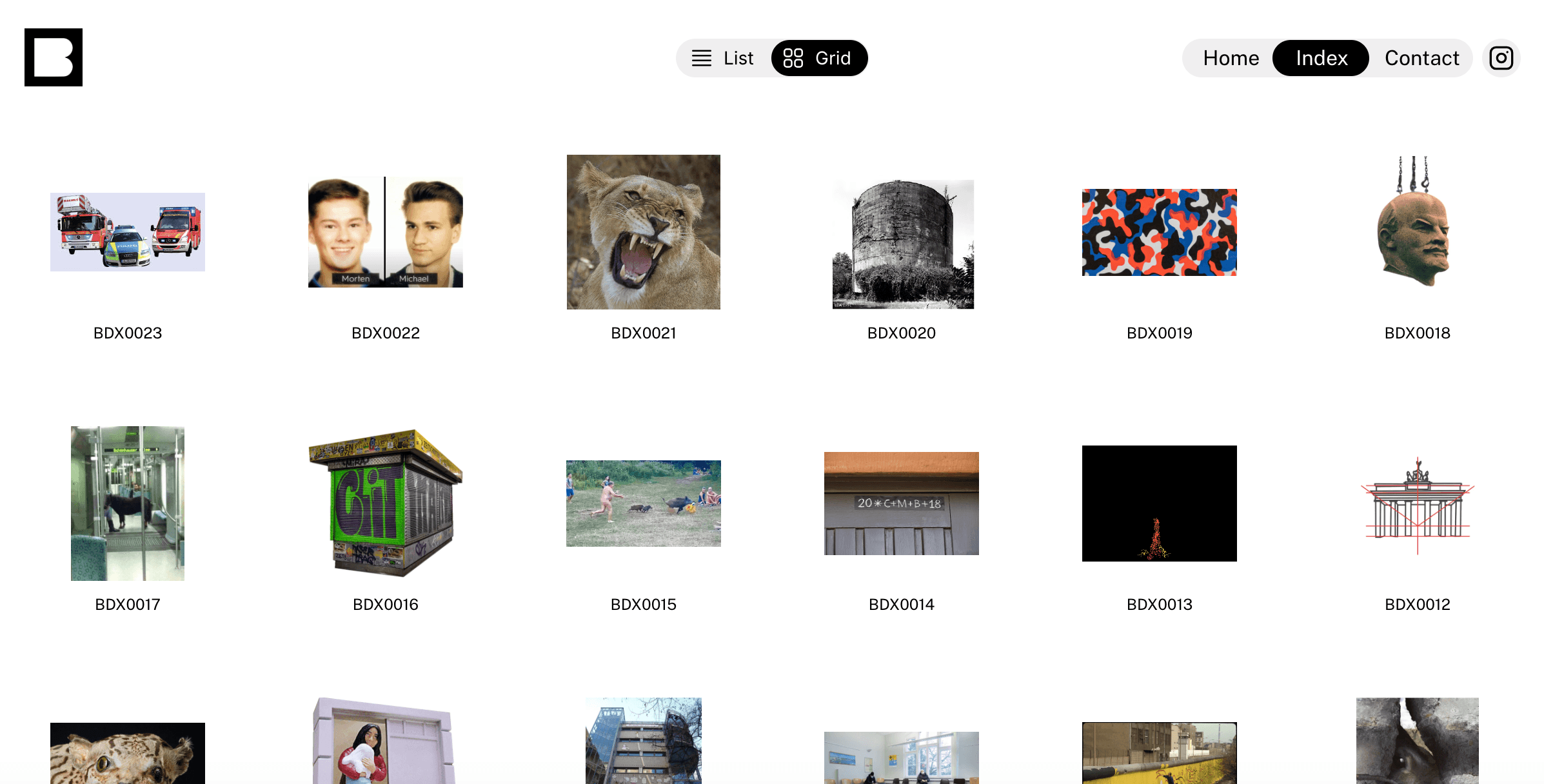Click the BDX0015 caption link
Viewport: 1544px width, 784px height.
644,604
